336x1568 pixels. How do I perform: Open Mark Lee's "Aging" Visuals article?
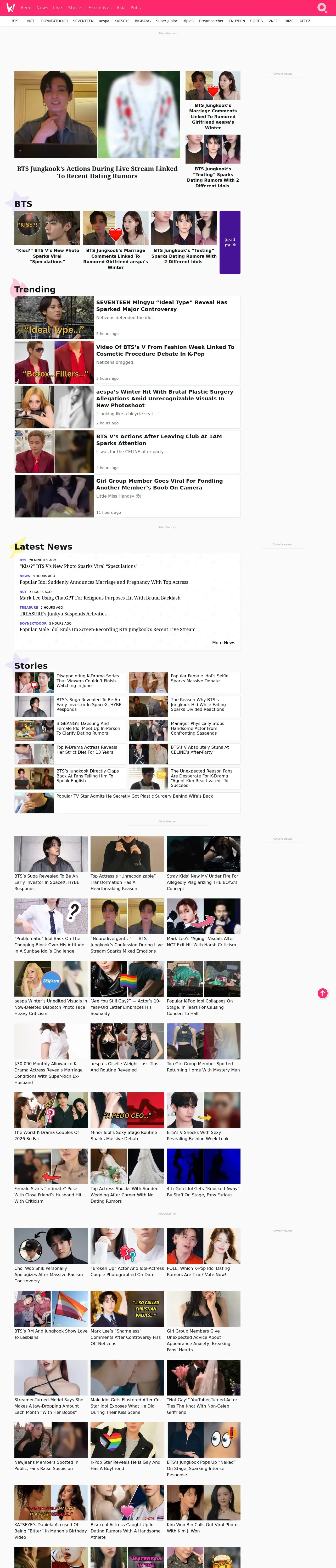pos(202,942)
